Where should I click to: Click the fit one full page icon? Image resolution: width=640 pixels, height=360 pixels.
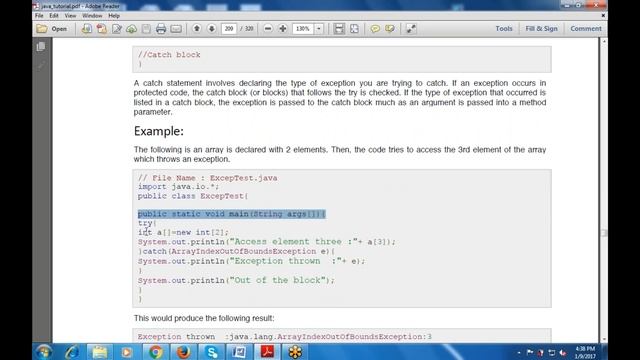(x=354, y=29)
